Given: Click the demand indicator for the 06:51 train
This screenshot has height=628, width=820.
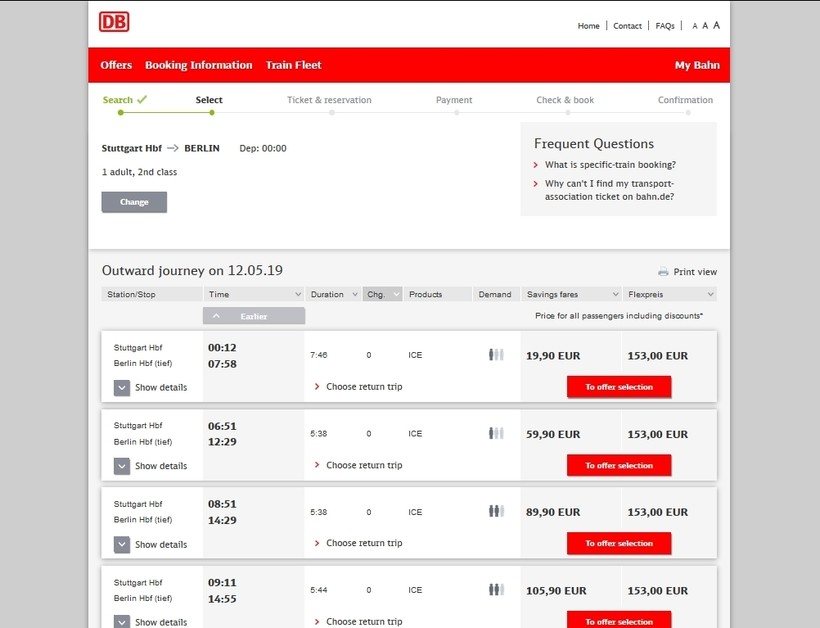Looking at the screenshot, I should pos(496,433).
